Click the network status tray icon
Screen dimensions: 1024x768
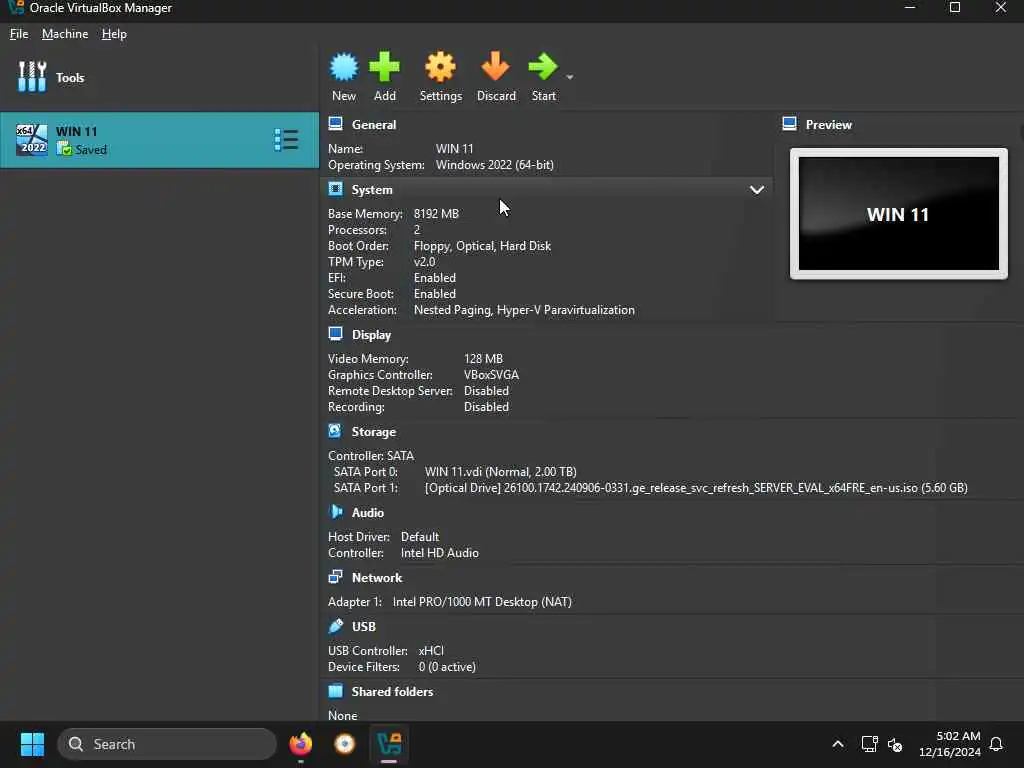[x=869, y=744]
